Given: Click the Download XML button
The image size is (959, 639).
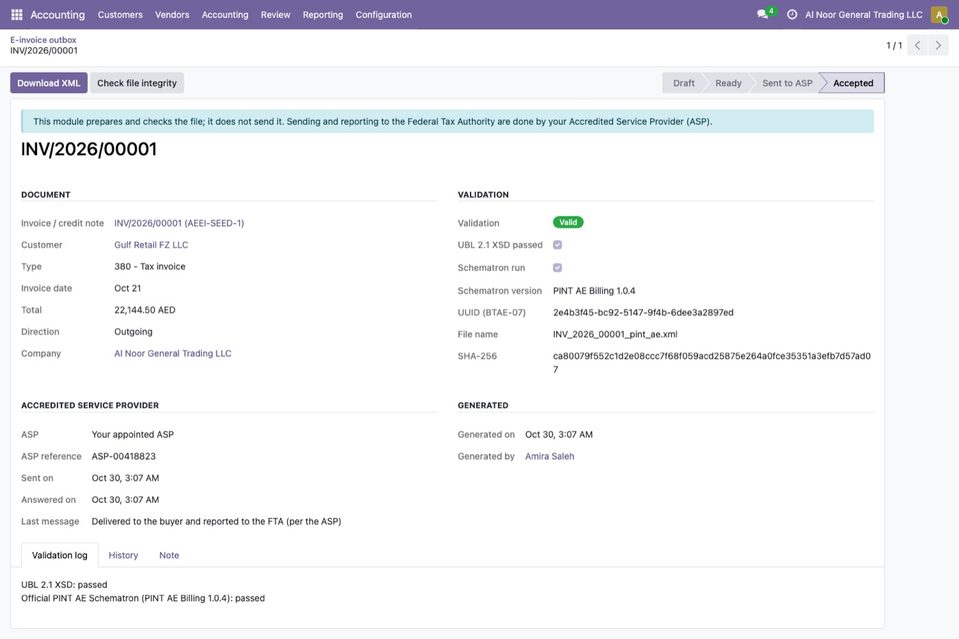Looking at the screenshot, I should 48,83.
